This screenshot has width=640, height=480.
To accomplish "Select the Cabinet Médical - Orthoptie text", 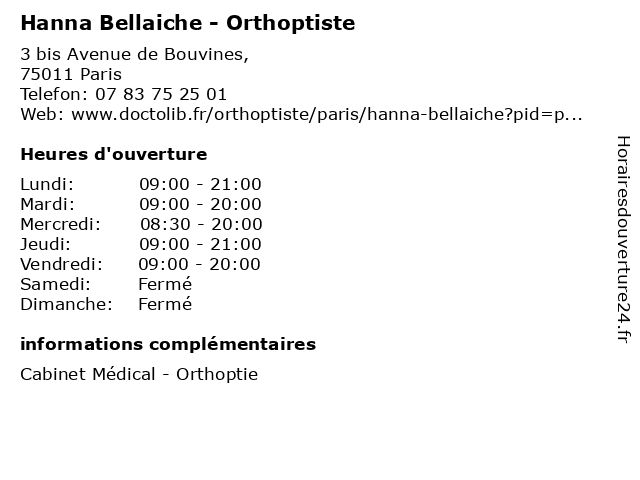I will [139, 374].
